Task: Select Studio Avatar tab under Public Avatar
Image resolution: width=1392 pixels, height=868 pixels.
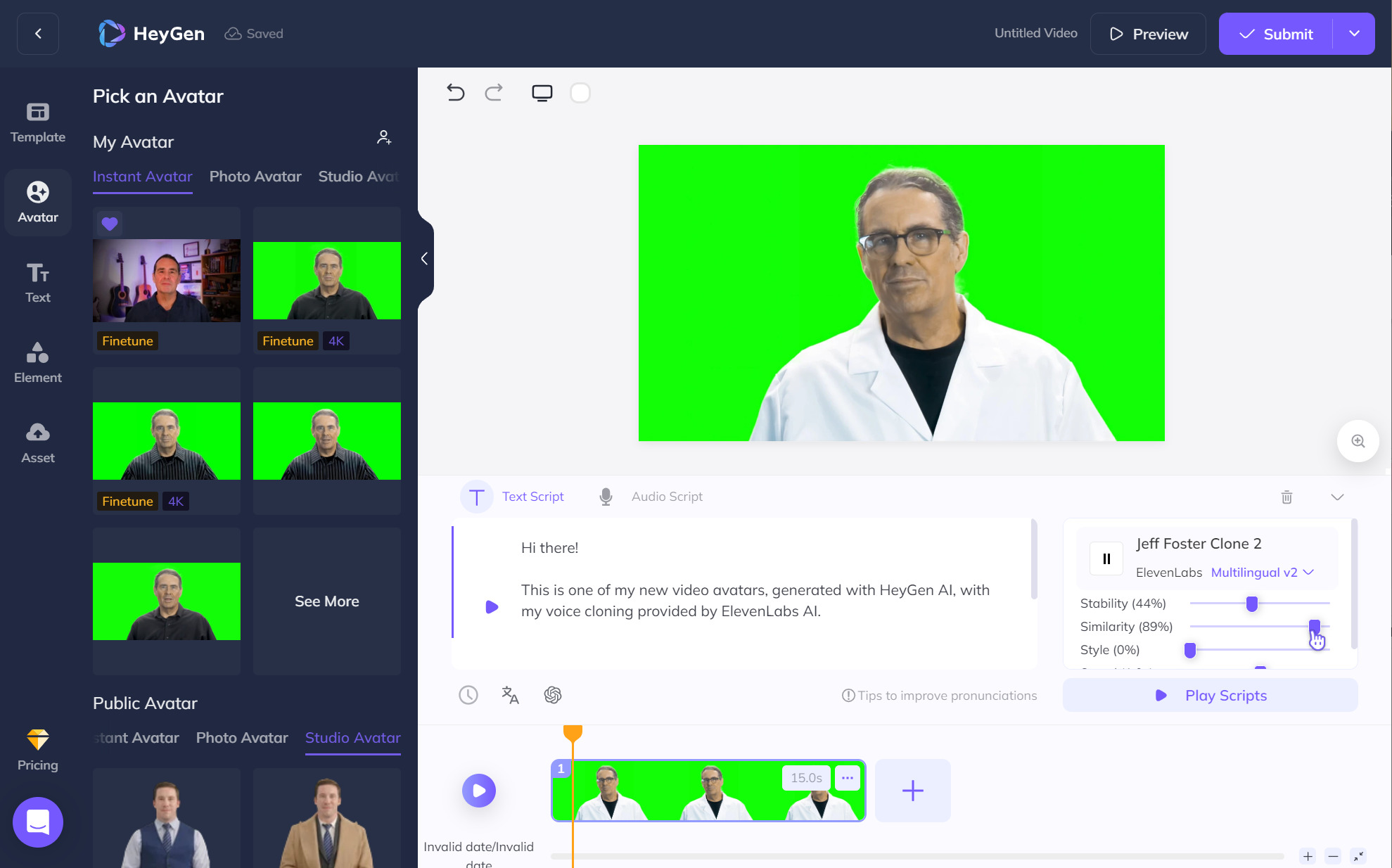Action: click(x=352, y=738)
